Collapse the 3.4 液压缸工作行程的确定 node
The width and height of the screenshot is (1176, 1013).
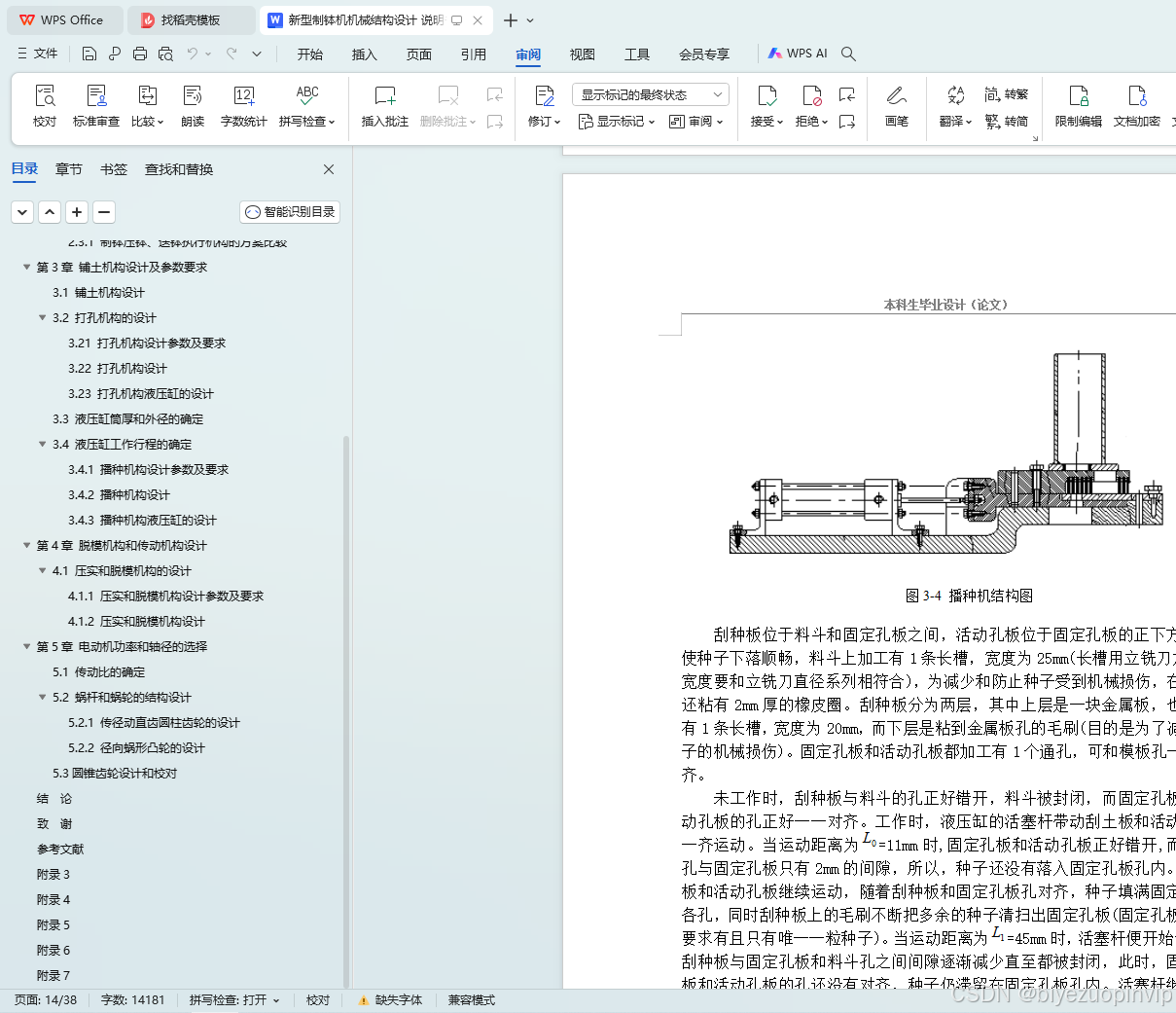[x=42, y=444]
